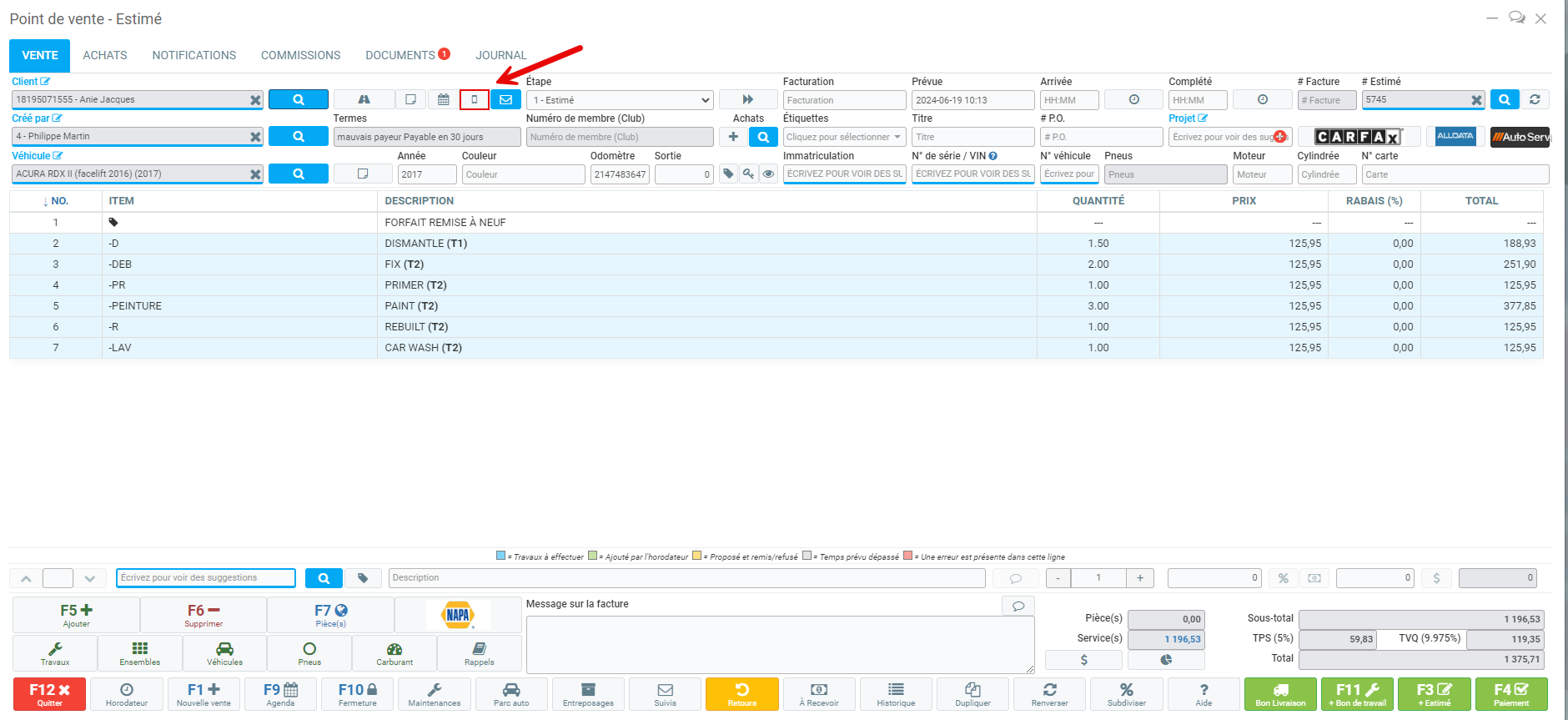Open the Étape dropdown showing 1 - Estimé
1568x720 pixels.
[x=621, y=100]
